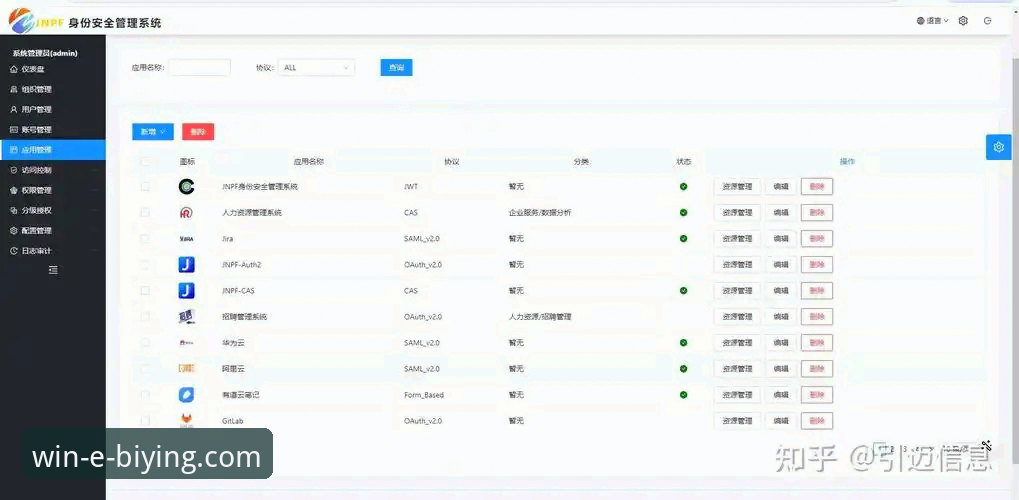1019x500 pixels.
Task: Expand 日志审计 in the sidebar
Action: point(53,251)
